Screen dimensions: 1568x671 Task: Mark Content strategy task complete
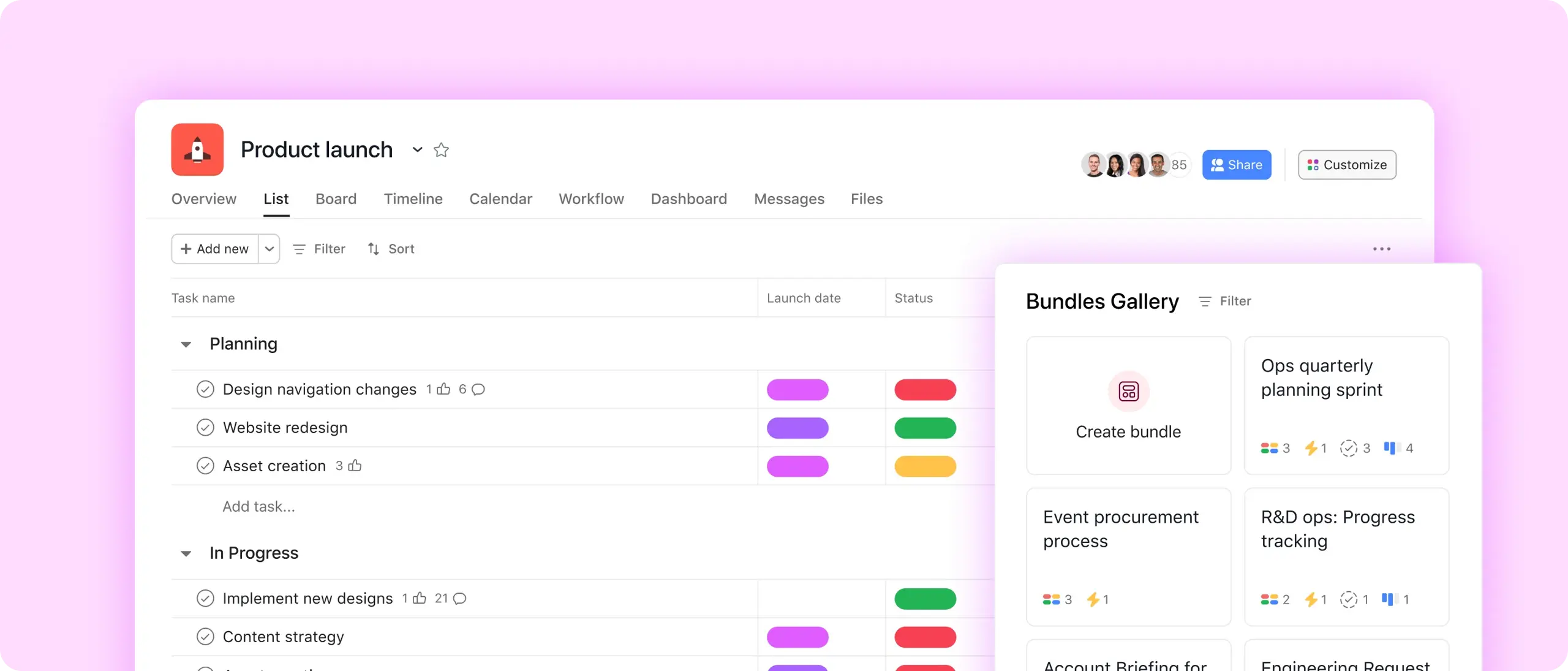pos(205,637)
